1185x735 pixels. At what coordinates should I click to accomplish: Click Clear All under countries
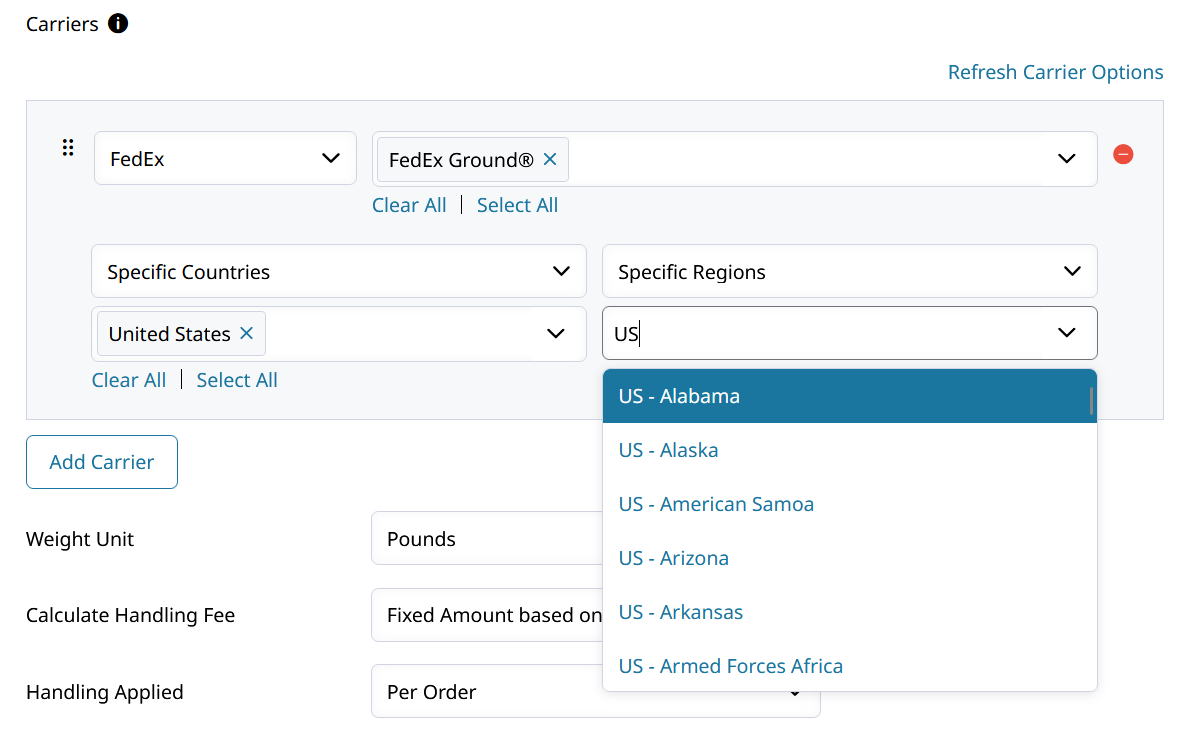coord(128,380)
